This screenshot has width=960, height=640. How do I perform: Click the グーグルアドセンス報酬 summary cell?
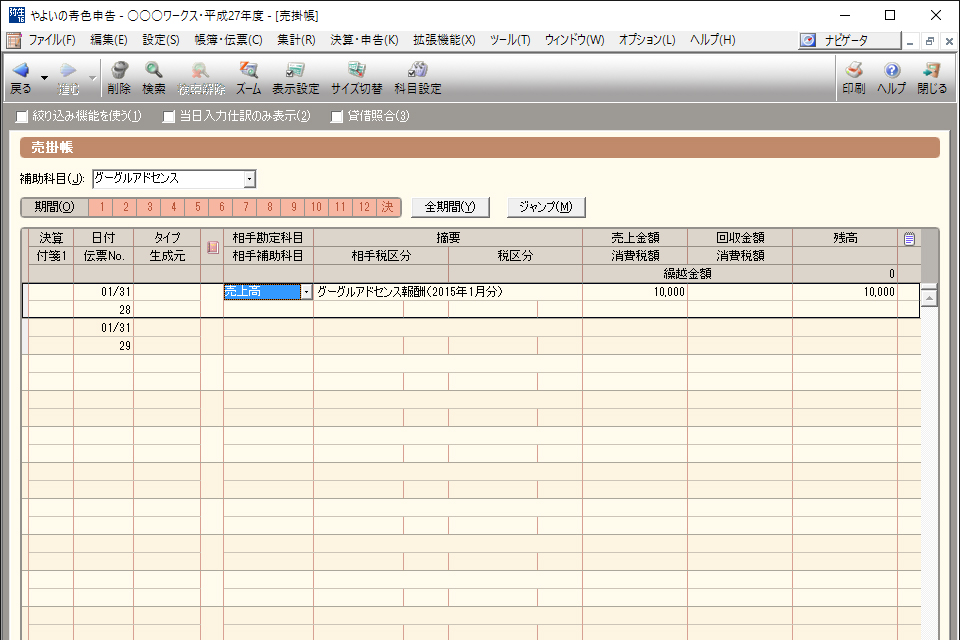click(448, 292)
